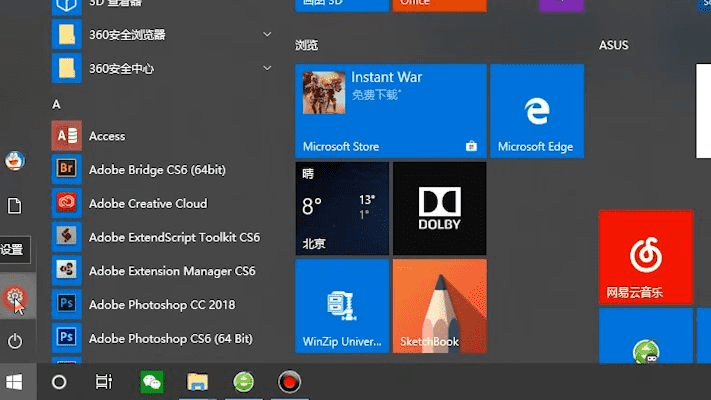This screenshot has width=711, height=400.
Task: Click the 浏览 tile group title
Action: click(x=307, y=45)
